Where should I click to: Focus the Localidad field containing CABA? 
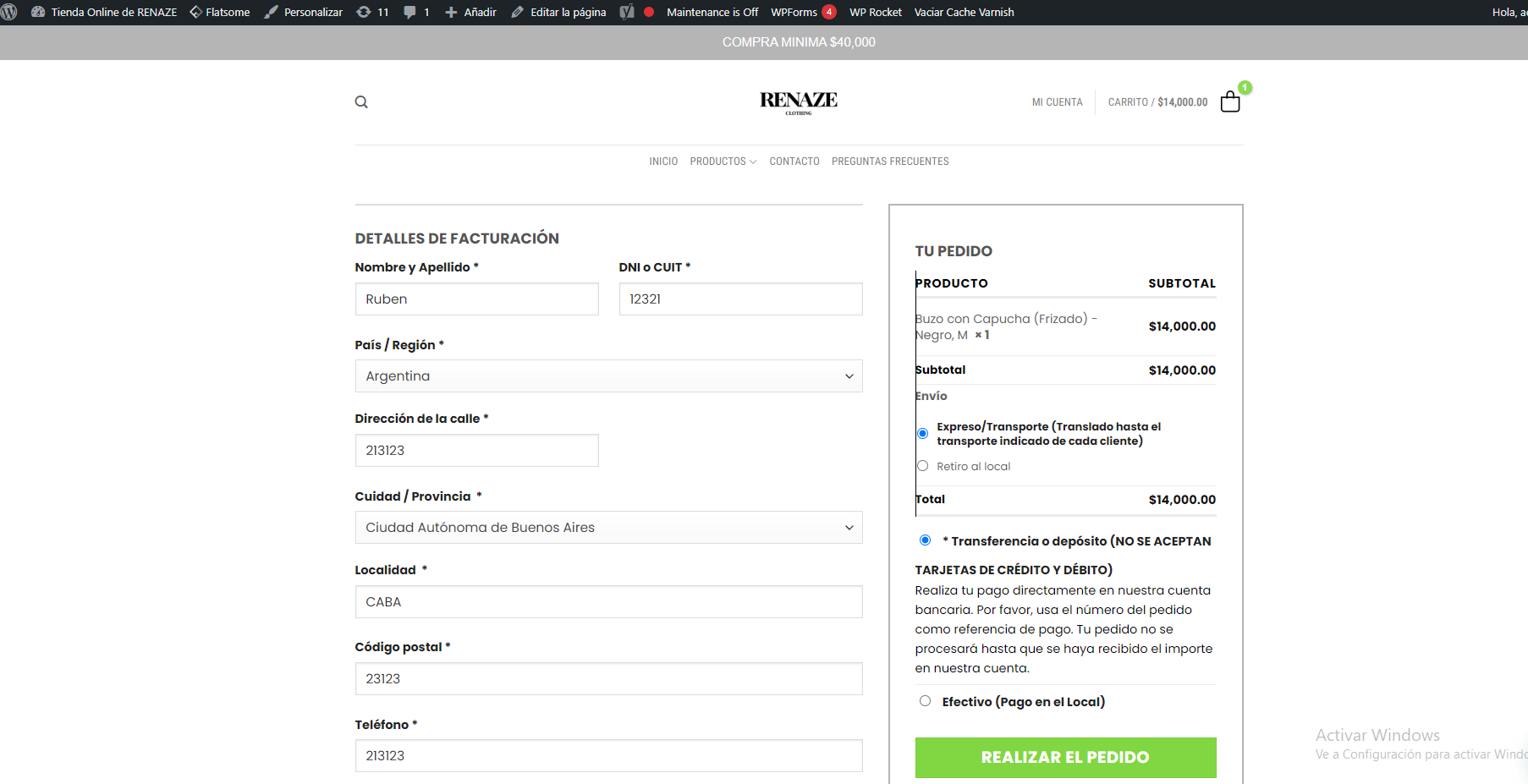608,602
